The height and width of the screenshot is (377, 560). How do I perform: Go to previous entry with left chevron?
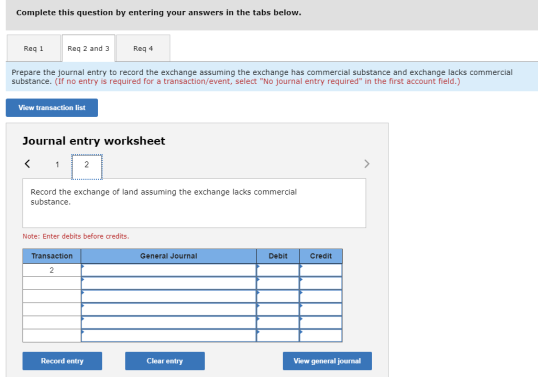[x=27, y=164]
